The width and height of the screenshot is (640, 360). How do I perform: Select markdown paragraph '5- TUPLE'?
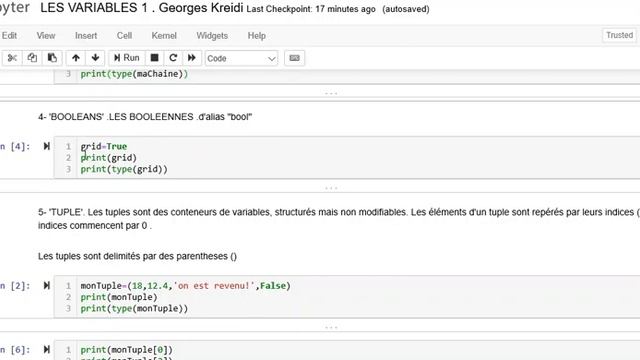click(x=339, y=219)
